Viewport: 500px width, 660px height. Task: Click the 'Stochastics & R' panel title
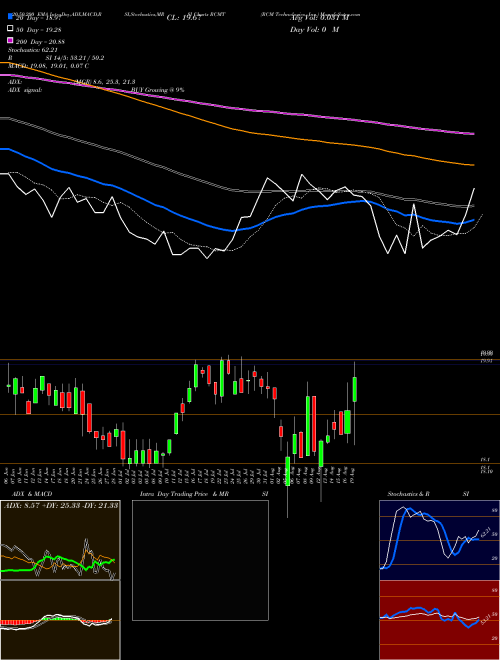pyautogui.click(x=408, y=494)
